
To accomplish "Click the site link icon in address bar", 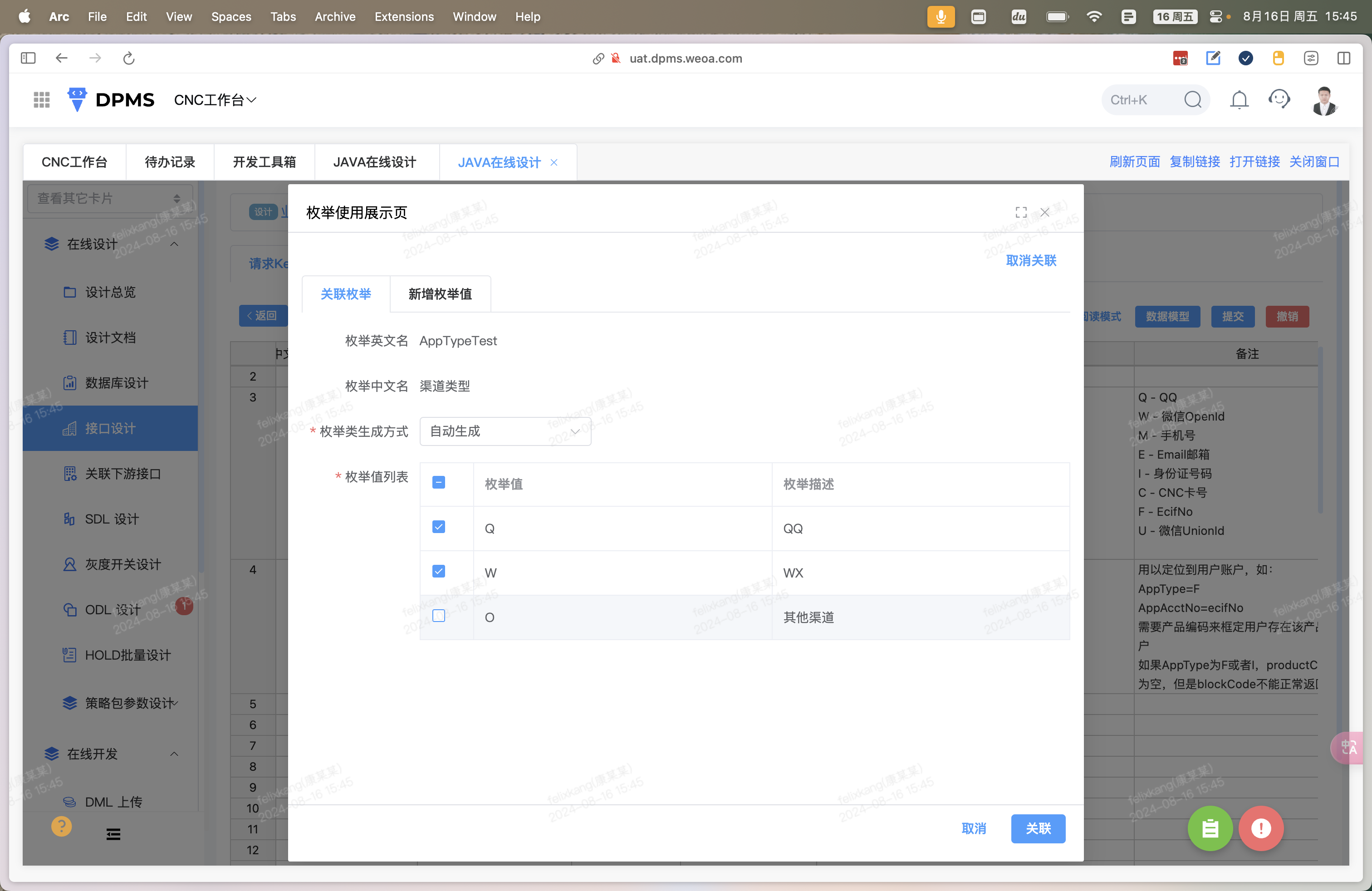I will click(598, 58).
